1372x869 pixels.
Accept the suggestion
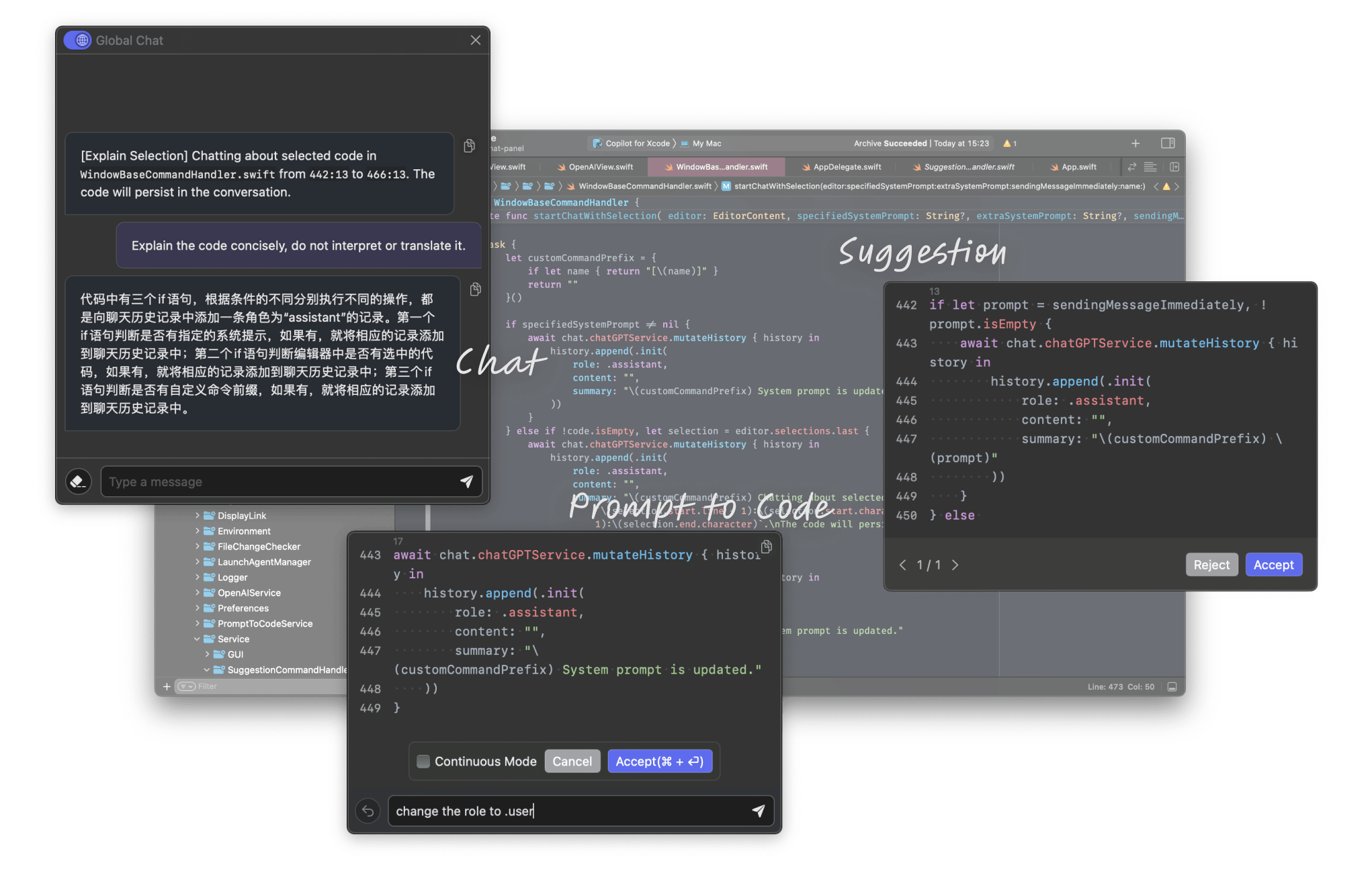click(1273, 564)
